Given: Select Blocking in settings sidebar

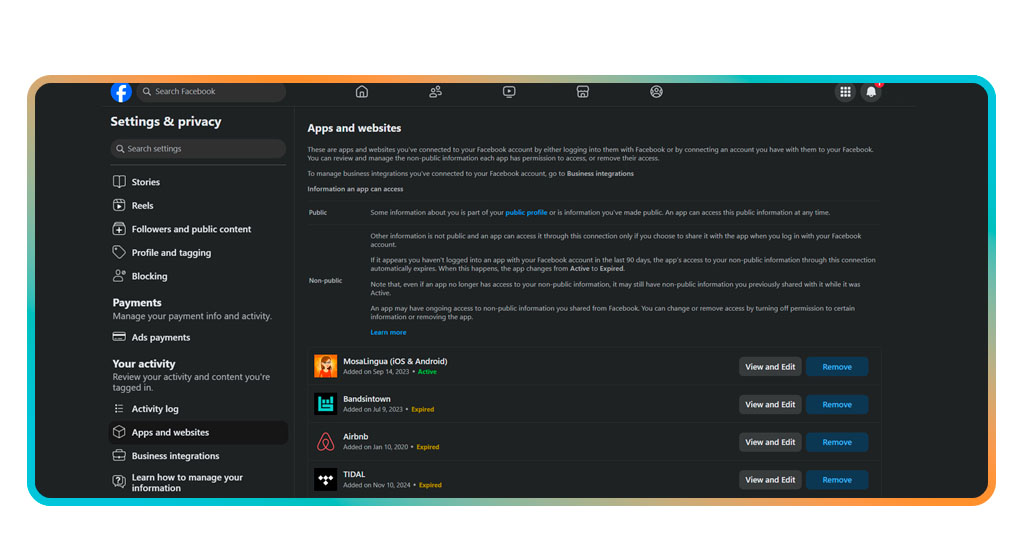Looking at the screenshot, I should (x=149, y=276).
